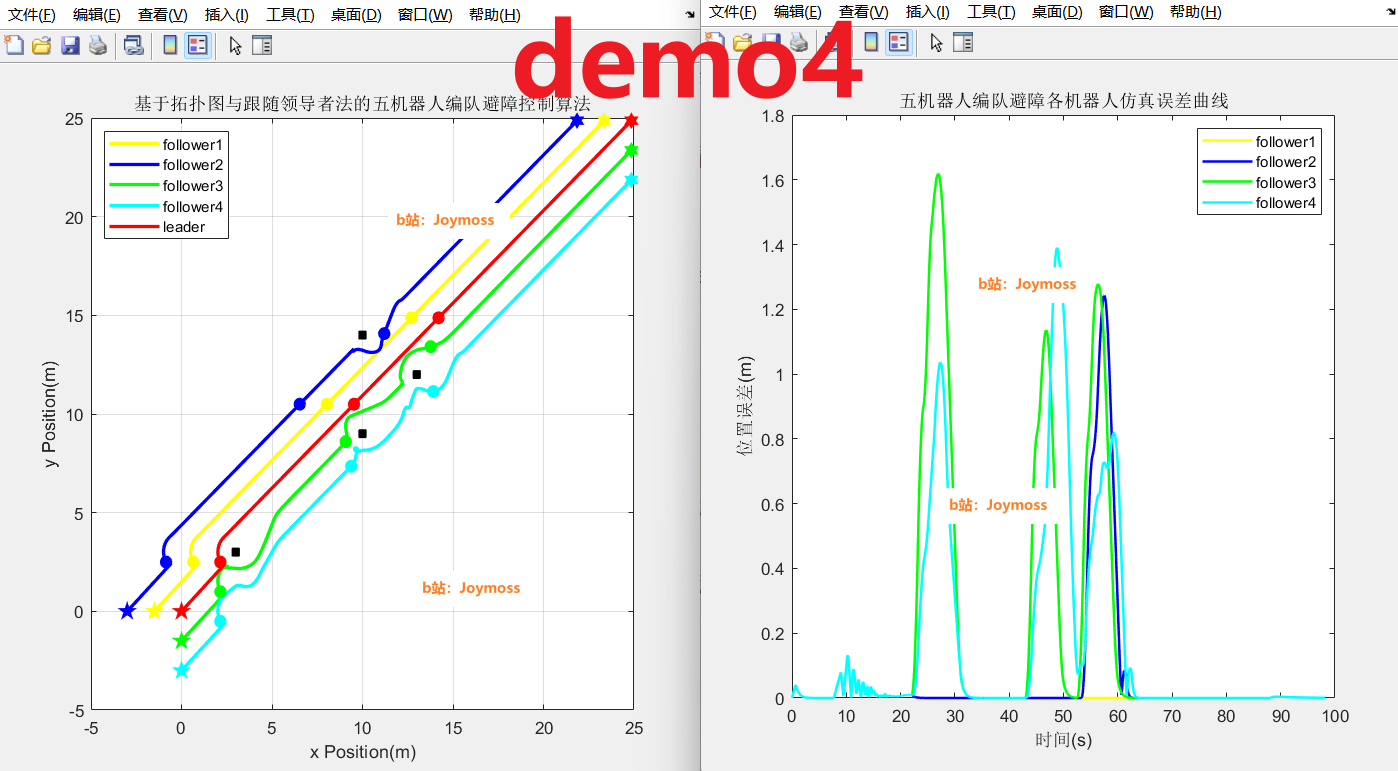Click the blue follower2 start star on the left plot

127,610
